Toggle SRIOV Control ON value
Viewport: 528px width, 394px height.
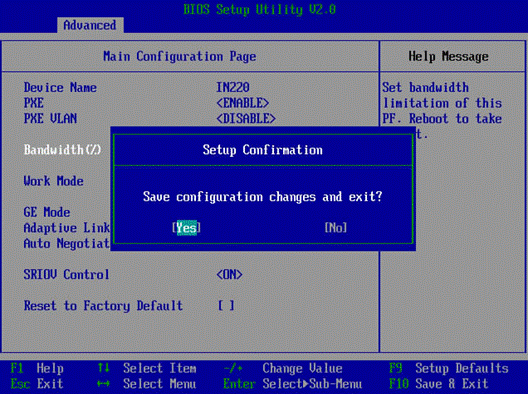click(x=229, y=275)
